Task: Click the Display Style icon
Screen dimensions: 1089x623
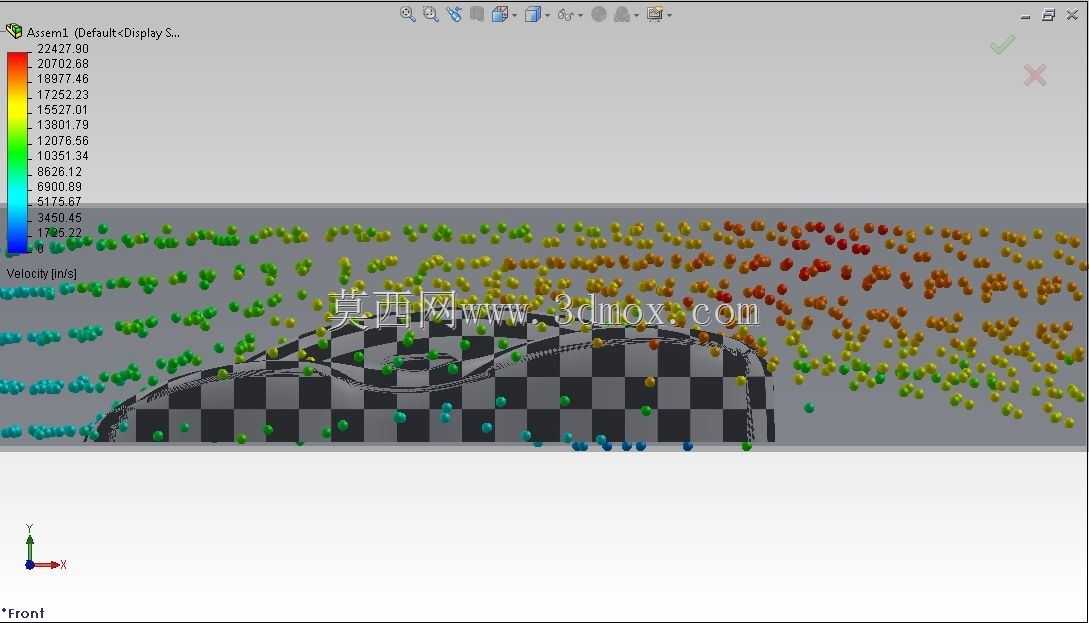Action: (x=533, y=14)
